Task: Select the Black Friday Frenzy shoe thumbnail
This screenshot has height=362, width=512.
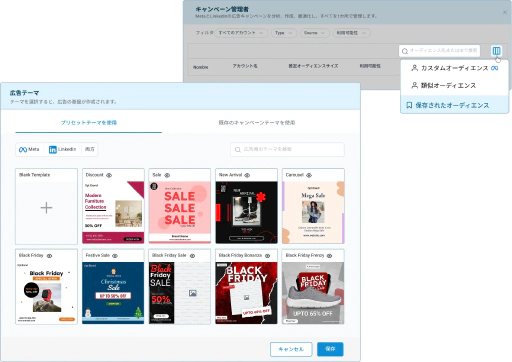Action: pos(313,293)
